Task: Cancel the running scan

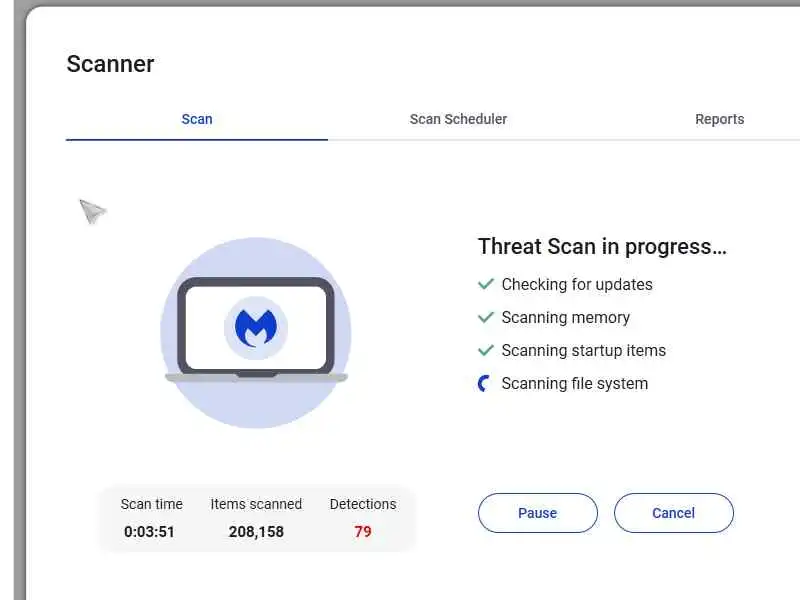Action: [x=673, y=513]
